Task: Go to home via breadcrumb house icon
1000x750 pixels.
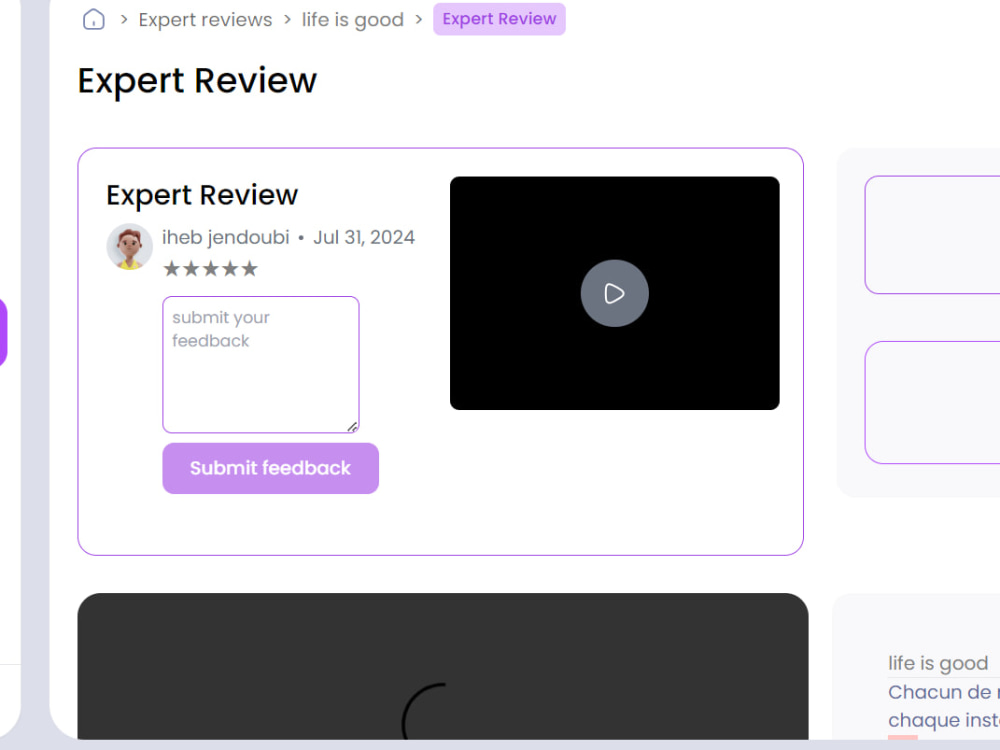Action: tap(94, 19)
